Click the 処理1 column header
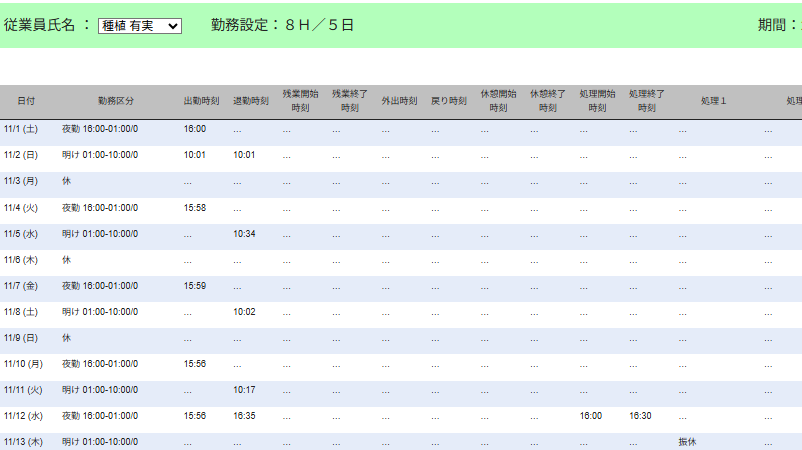Screen dimensions: 802x450 tap(713, 101)
